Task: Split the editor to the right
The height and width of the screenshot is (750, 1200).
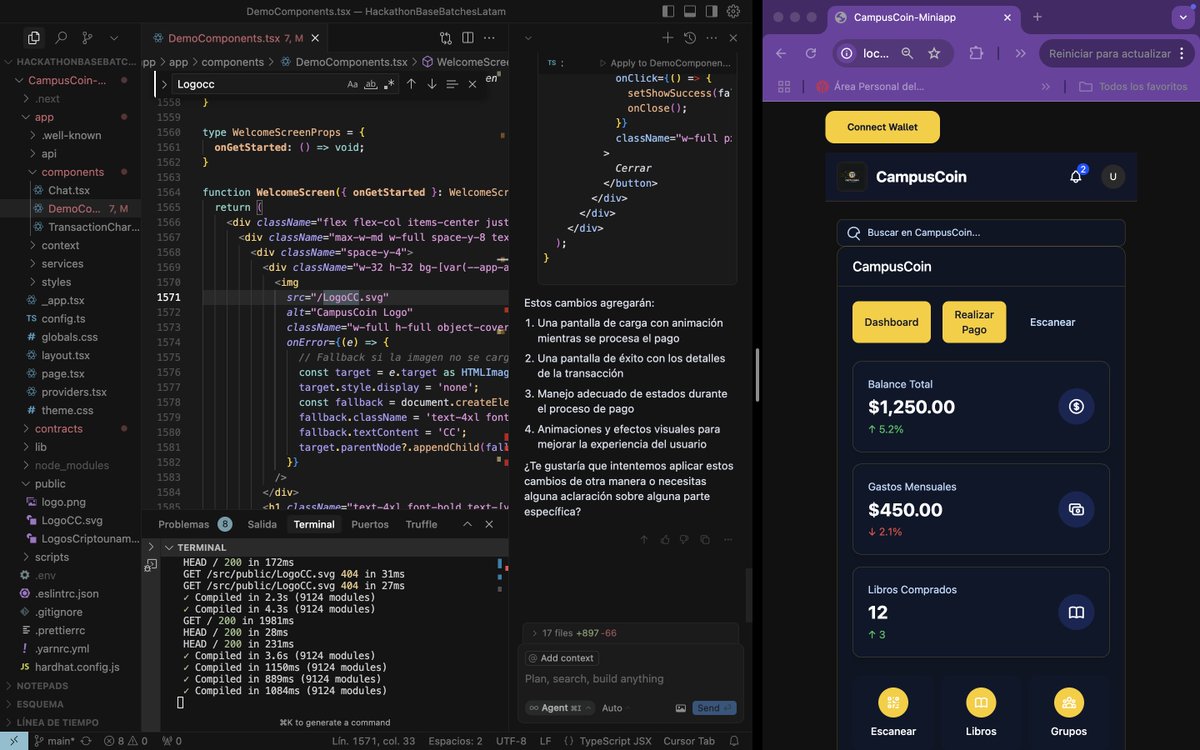Action: (x=468, y=38)
